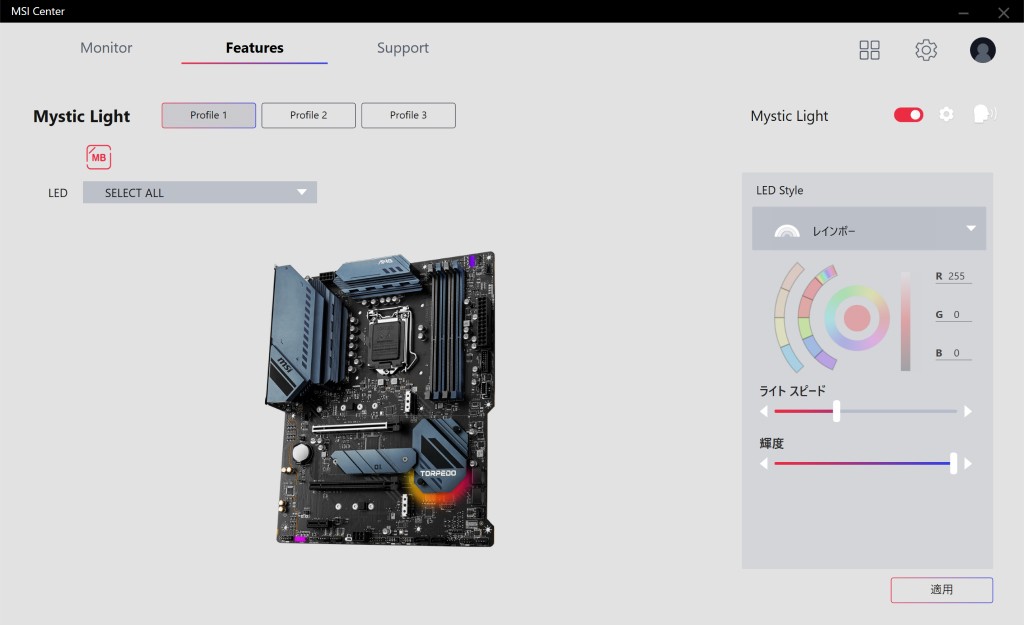
Task: Turn off the Mystic Light toggle
Action: 908,115
